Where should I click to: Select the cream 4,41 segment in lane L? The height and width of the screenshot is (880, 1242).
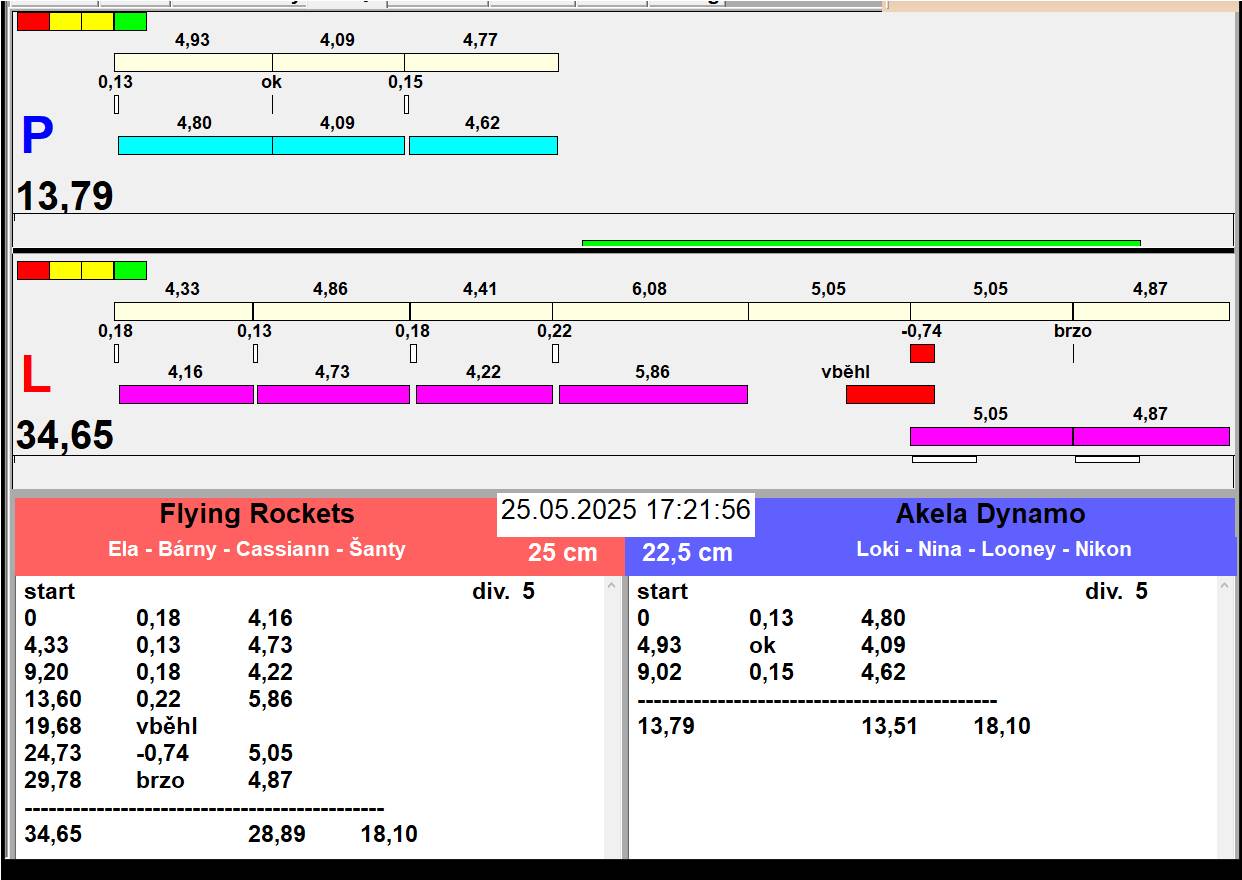[481, 311]
